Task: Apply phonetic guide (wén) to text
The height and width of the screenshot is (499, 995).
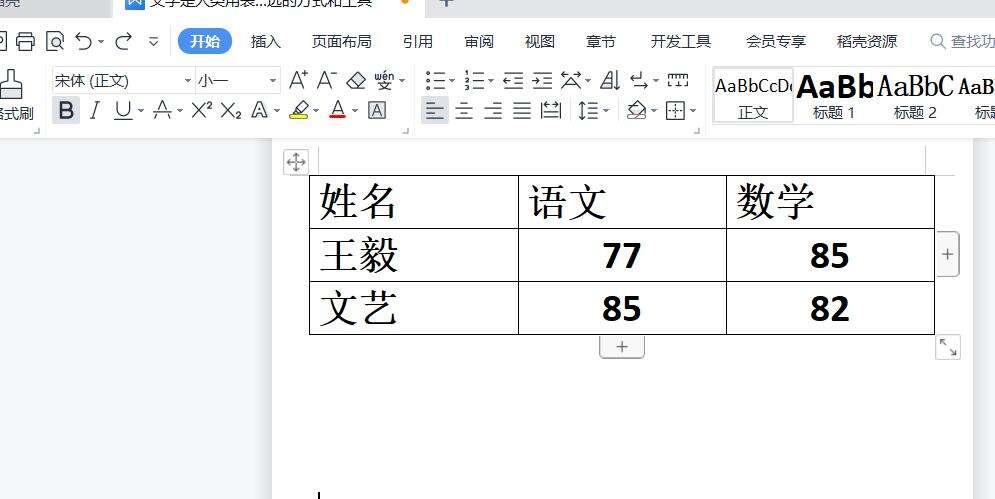Action: 384,81
